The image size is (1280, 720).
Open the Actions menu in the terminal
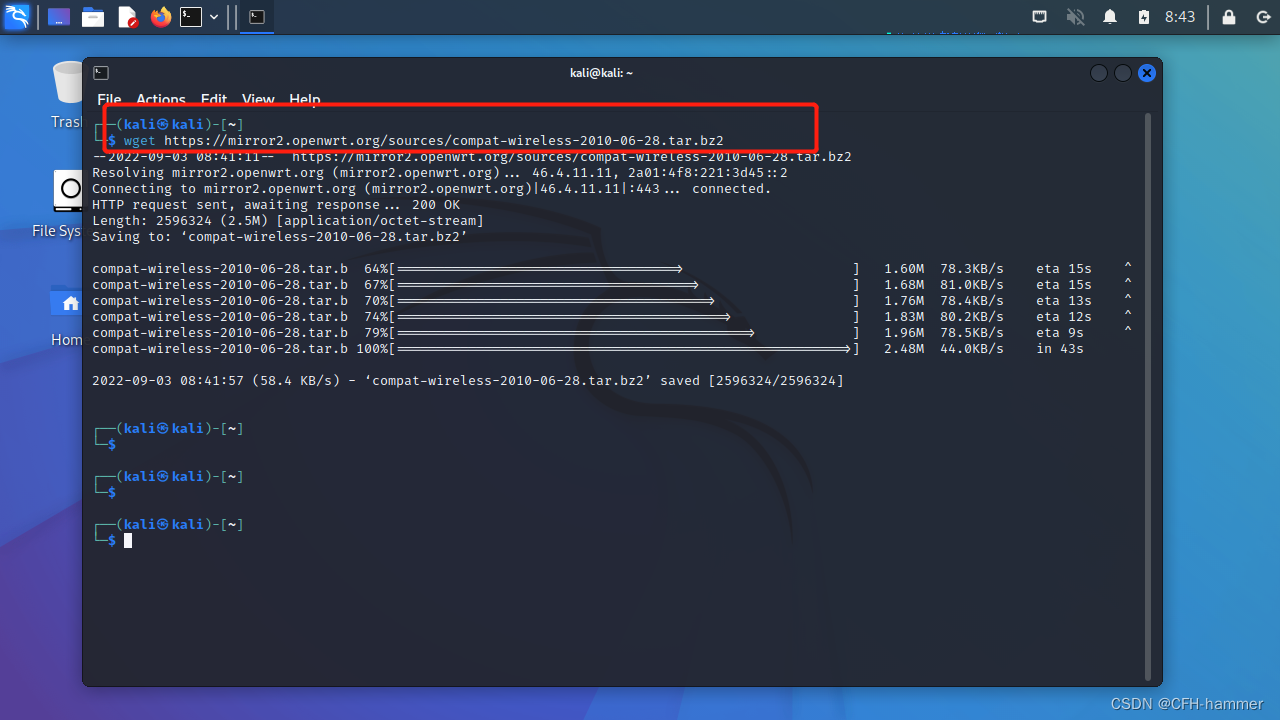(x=160, y=100)
